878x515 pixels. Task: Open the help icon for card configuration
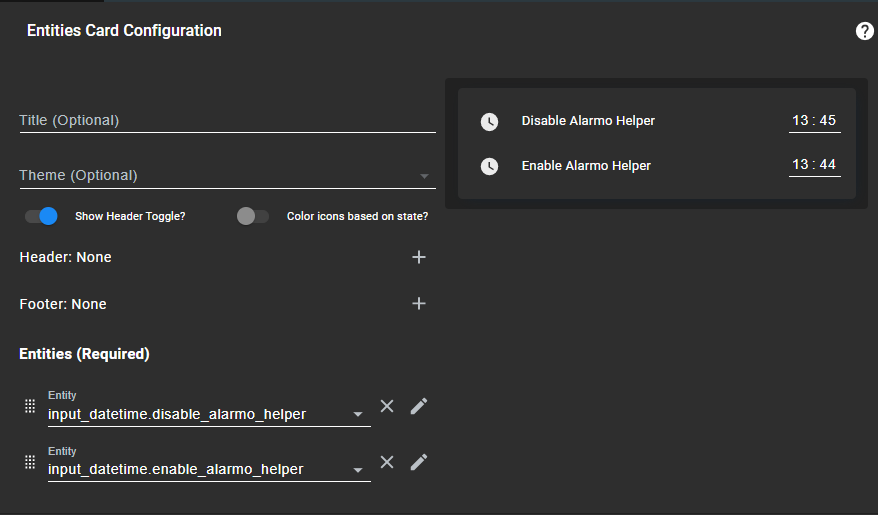click(865, 31)
